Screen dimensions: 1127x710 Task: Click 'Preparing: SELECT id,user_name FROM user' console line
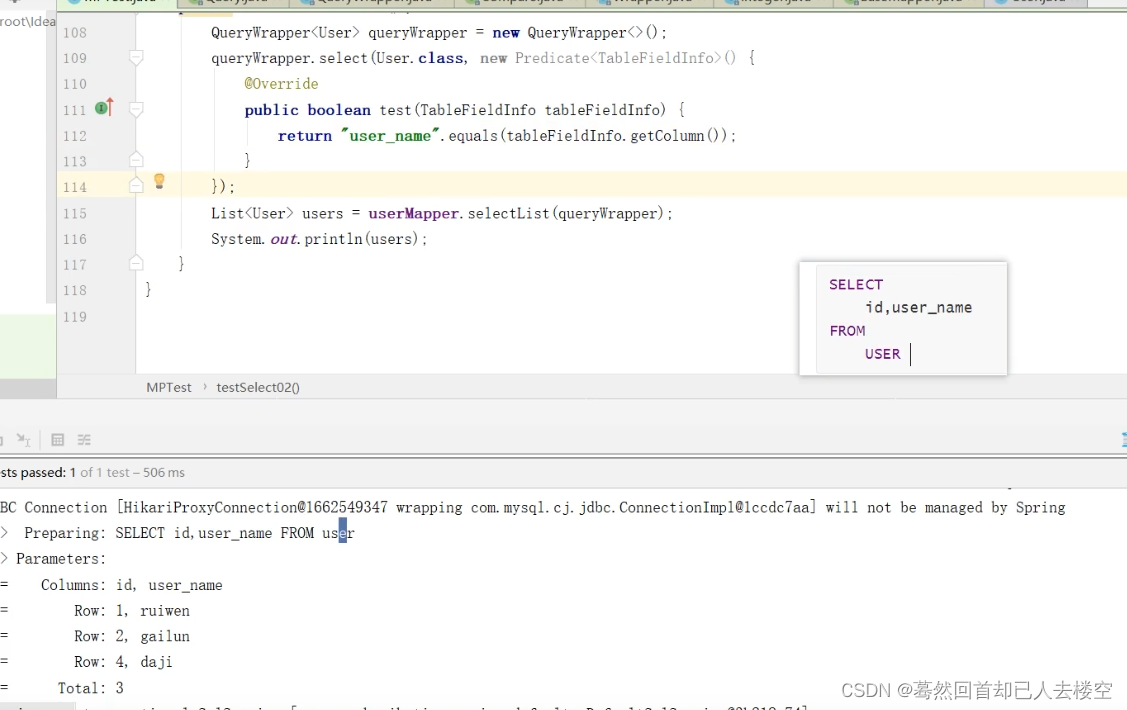(x=189, y=533)
